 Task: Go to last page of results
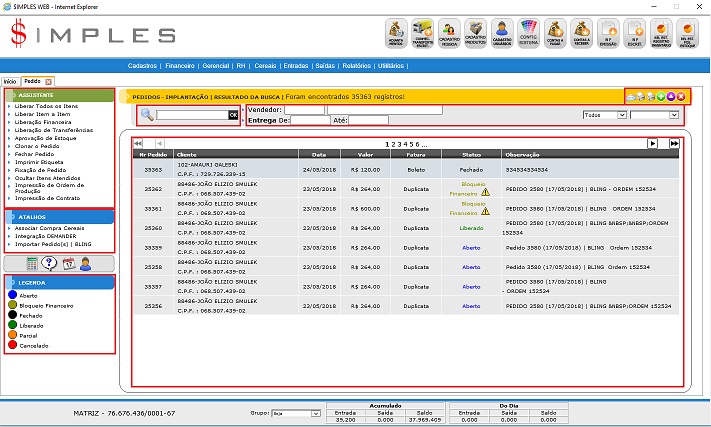click(x=674, y=144)
